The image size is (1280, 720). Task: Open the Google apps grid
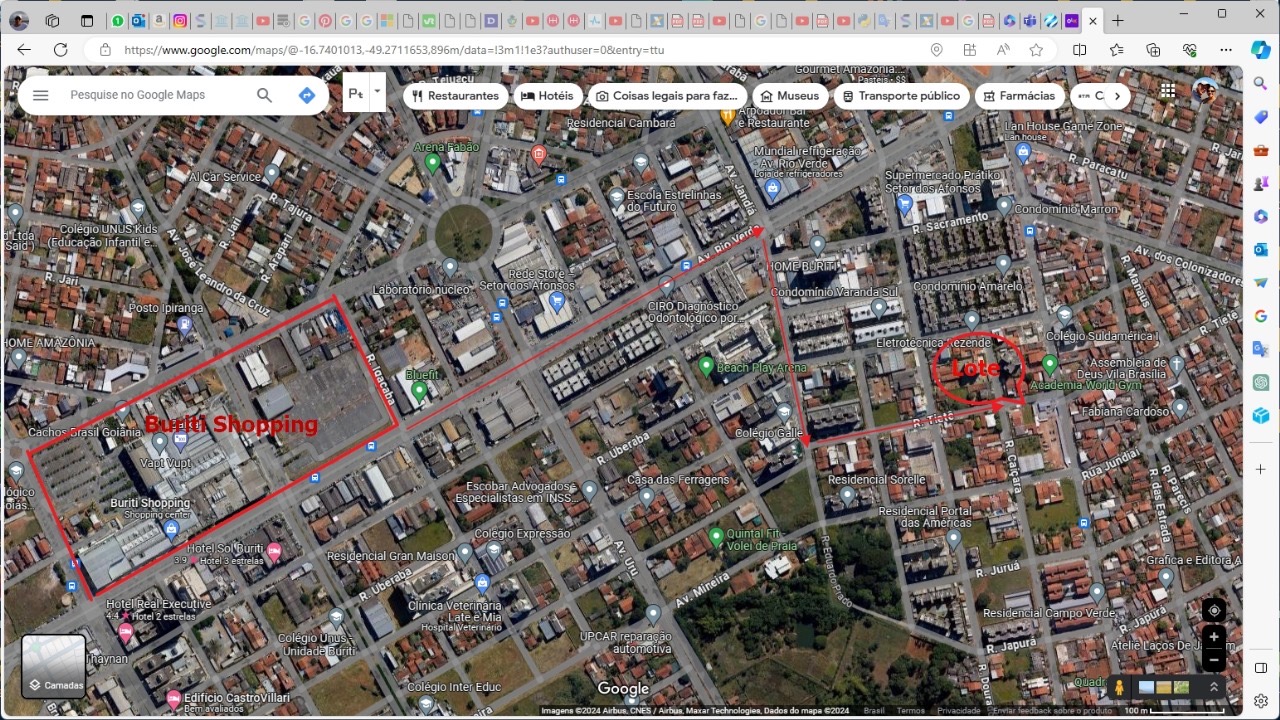tap(1167, 92)
